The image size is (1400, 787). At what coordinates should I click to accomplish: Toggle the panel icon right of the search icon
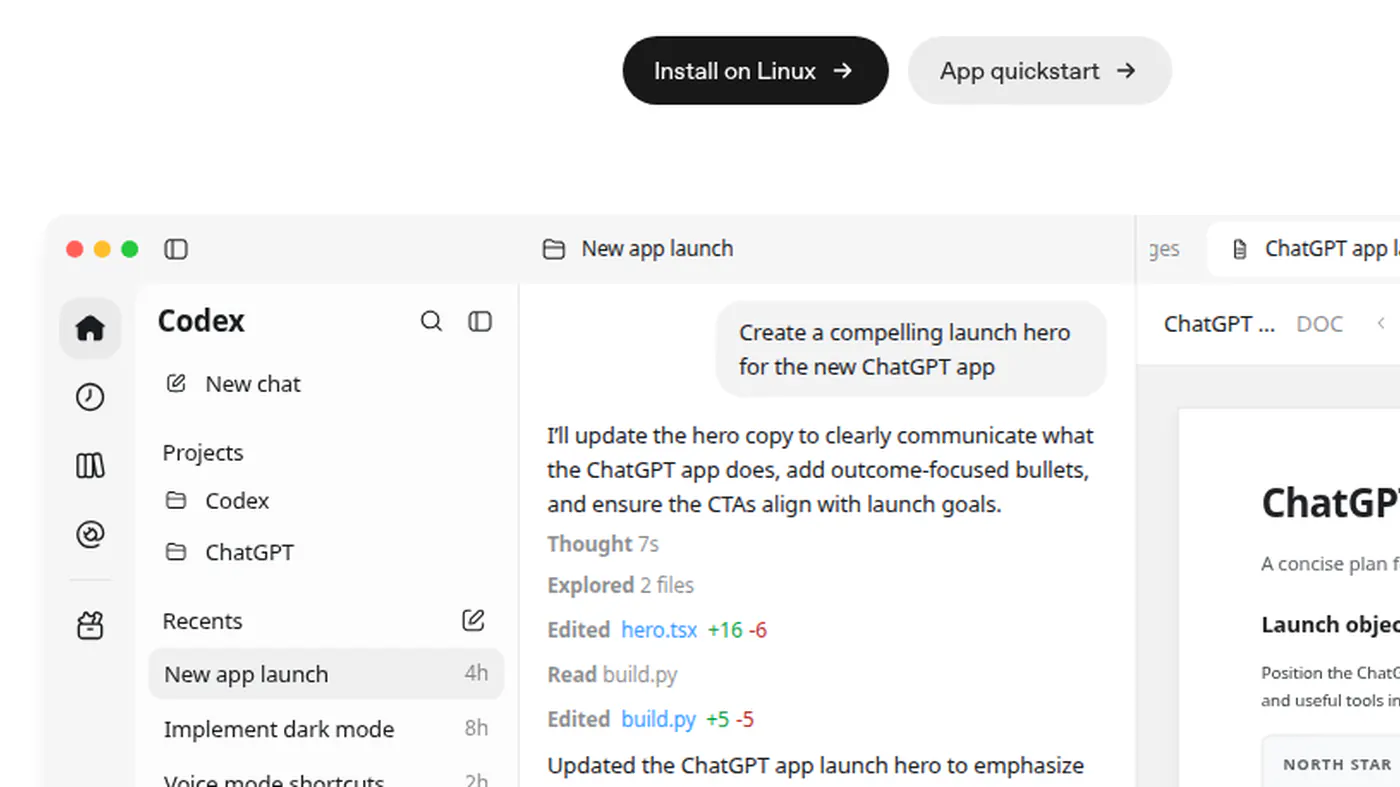(x=480, y=321)
